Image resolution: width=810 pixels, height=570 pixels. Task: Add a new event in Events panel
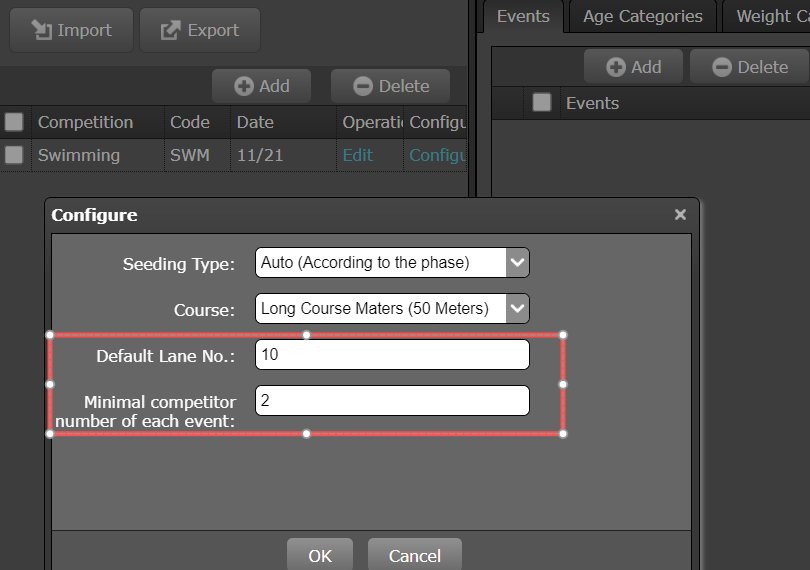[x=617, y=67]
